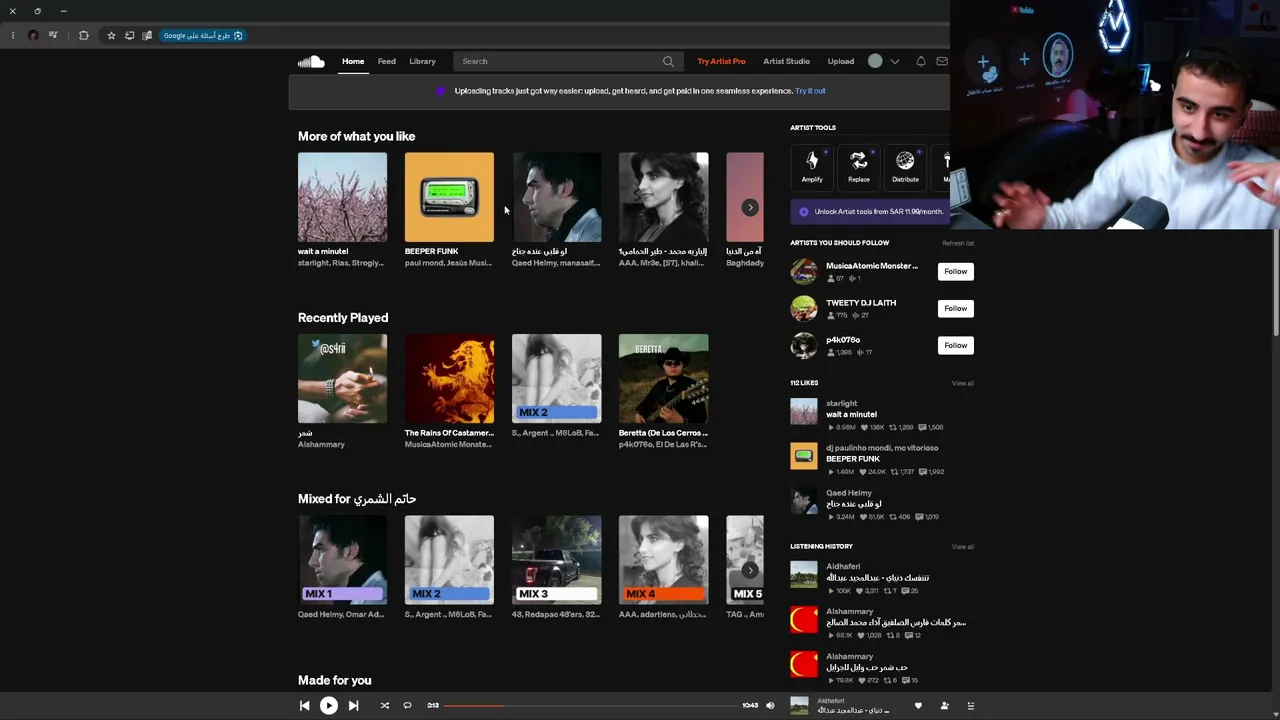Open the SoundCloud logo home link

[x=311, y=62]
